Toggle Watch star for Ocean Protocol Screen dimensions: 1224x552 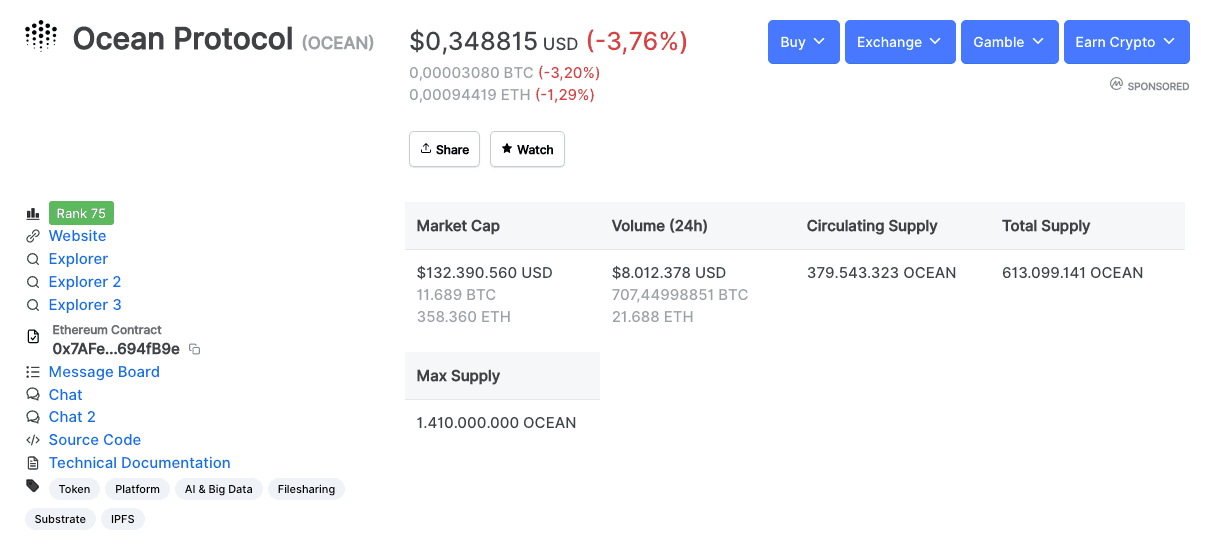coord(527,149)
